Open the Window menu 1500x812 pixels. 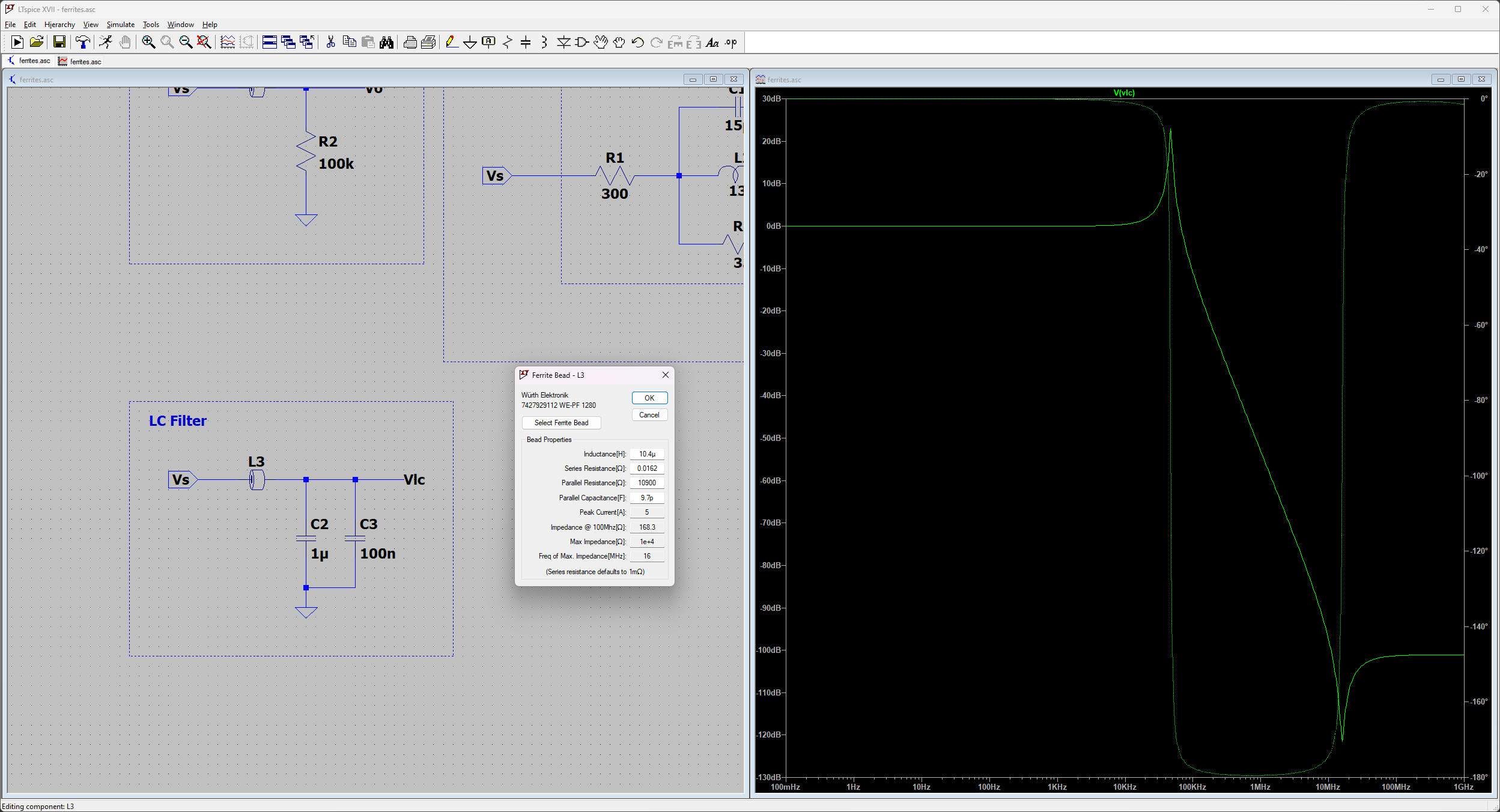[x=181, y=25]
